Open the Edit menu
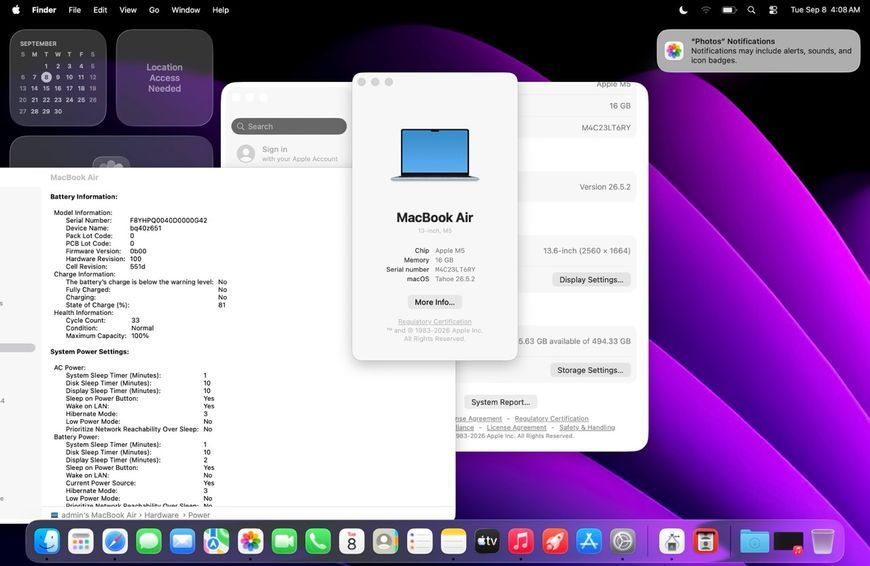This screenshot has width=870, height=566. (x=100, y=10)
